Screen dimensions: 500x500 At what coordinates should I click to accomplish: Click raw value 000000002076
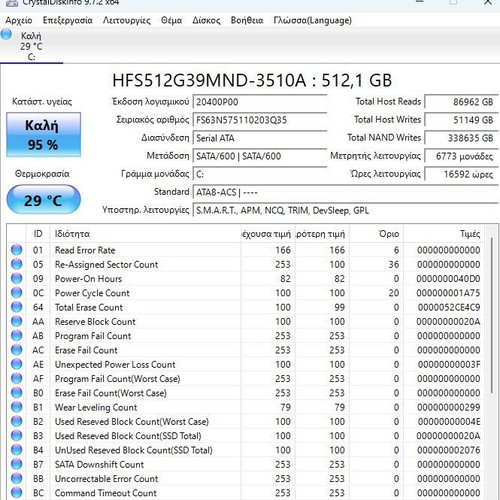[x=448, y=450]
